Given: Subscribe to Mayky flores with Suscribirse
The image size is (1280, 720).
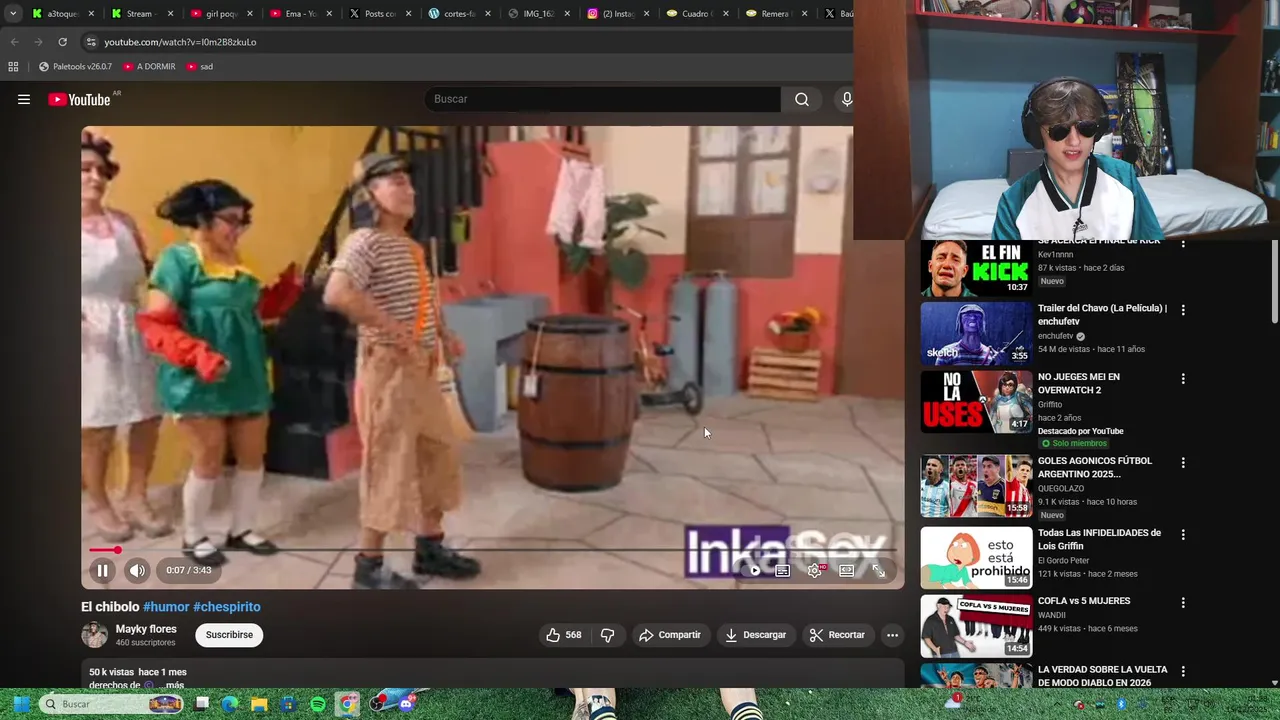Looking at the screenshot, I should pyautogui.click(x=229, y=635).
